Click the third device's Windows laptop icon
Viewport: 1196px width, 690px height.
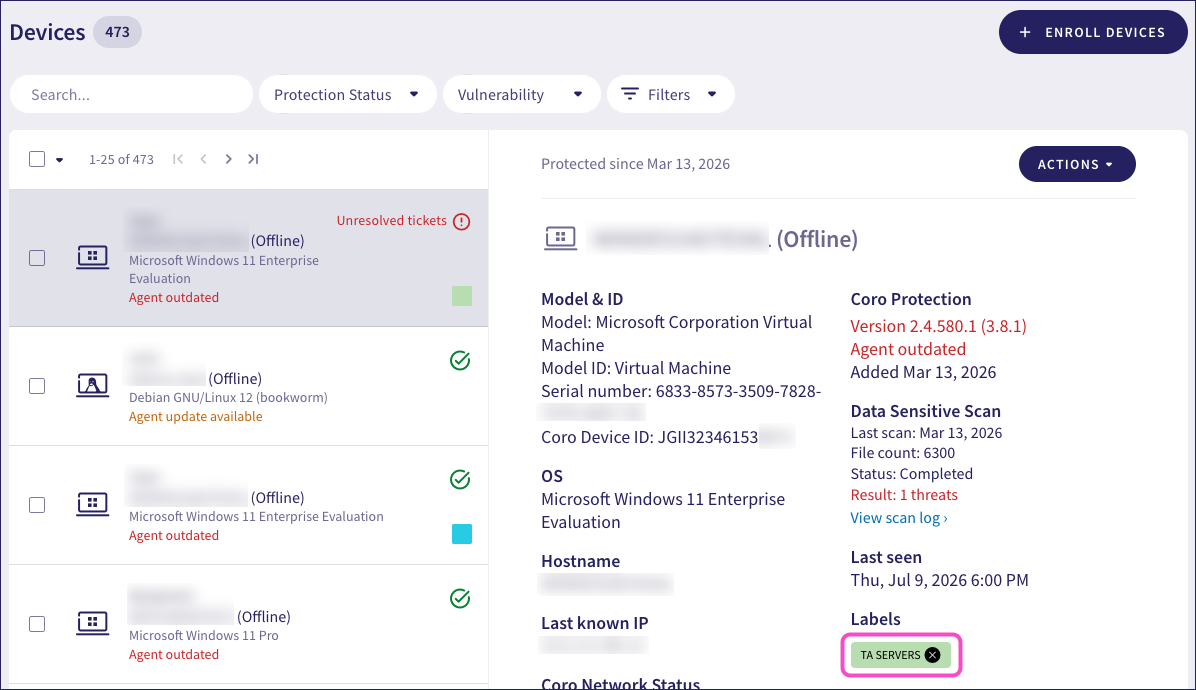pyautogui.click(x=92, y=504)
